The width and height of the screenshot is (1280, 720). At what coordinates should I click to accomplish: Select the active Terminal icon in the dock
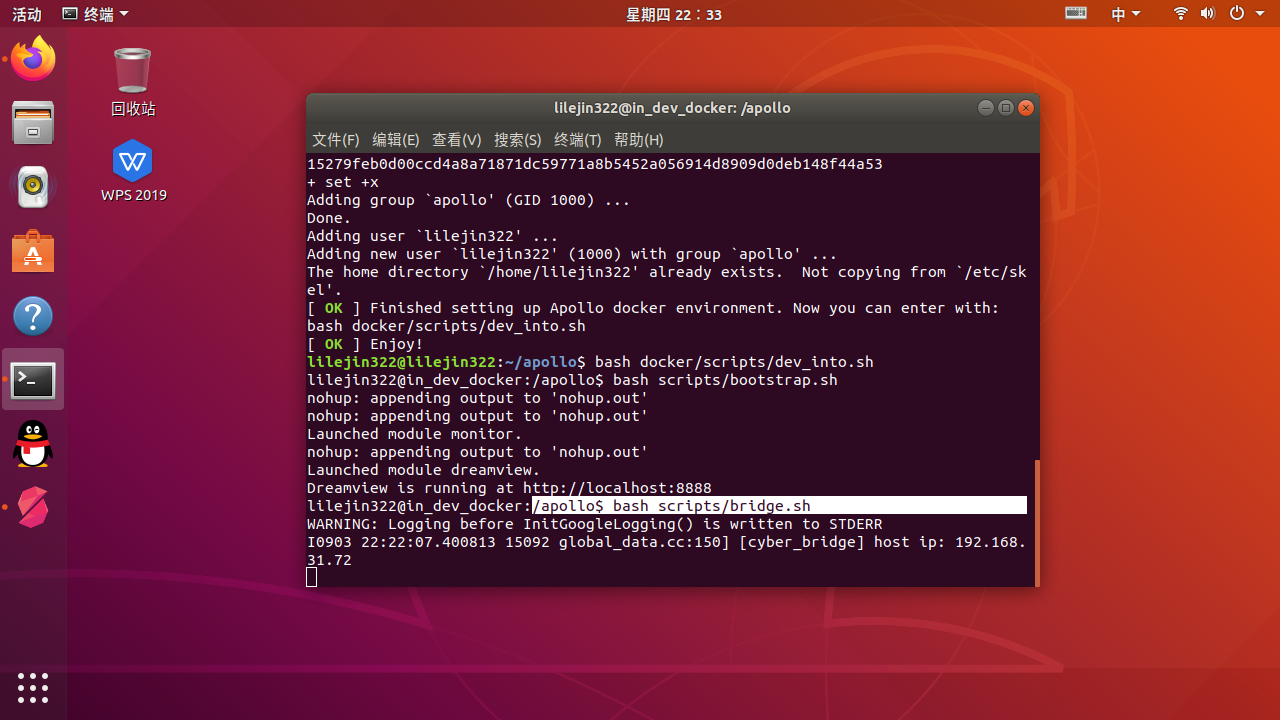(x=33, y=379)
